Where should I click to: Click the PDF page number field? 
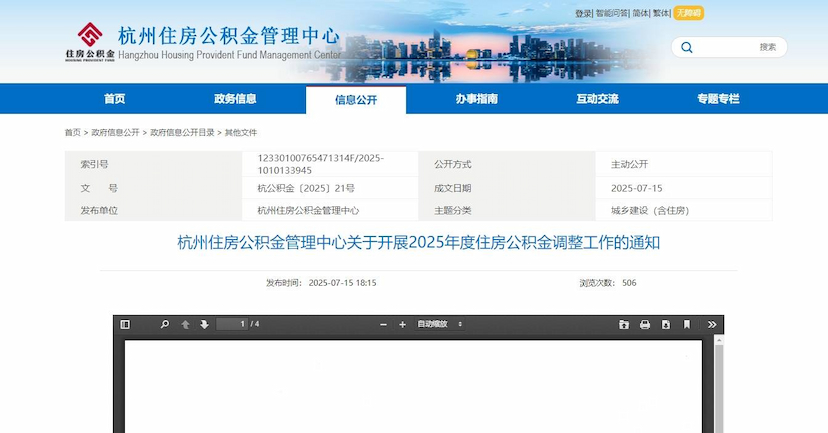(232, 324)
